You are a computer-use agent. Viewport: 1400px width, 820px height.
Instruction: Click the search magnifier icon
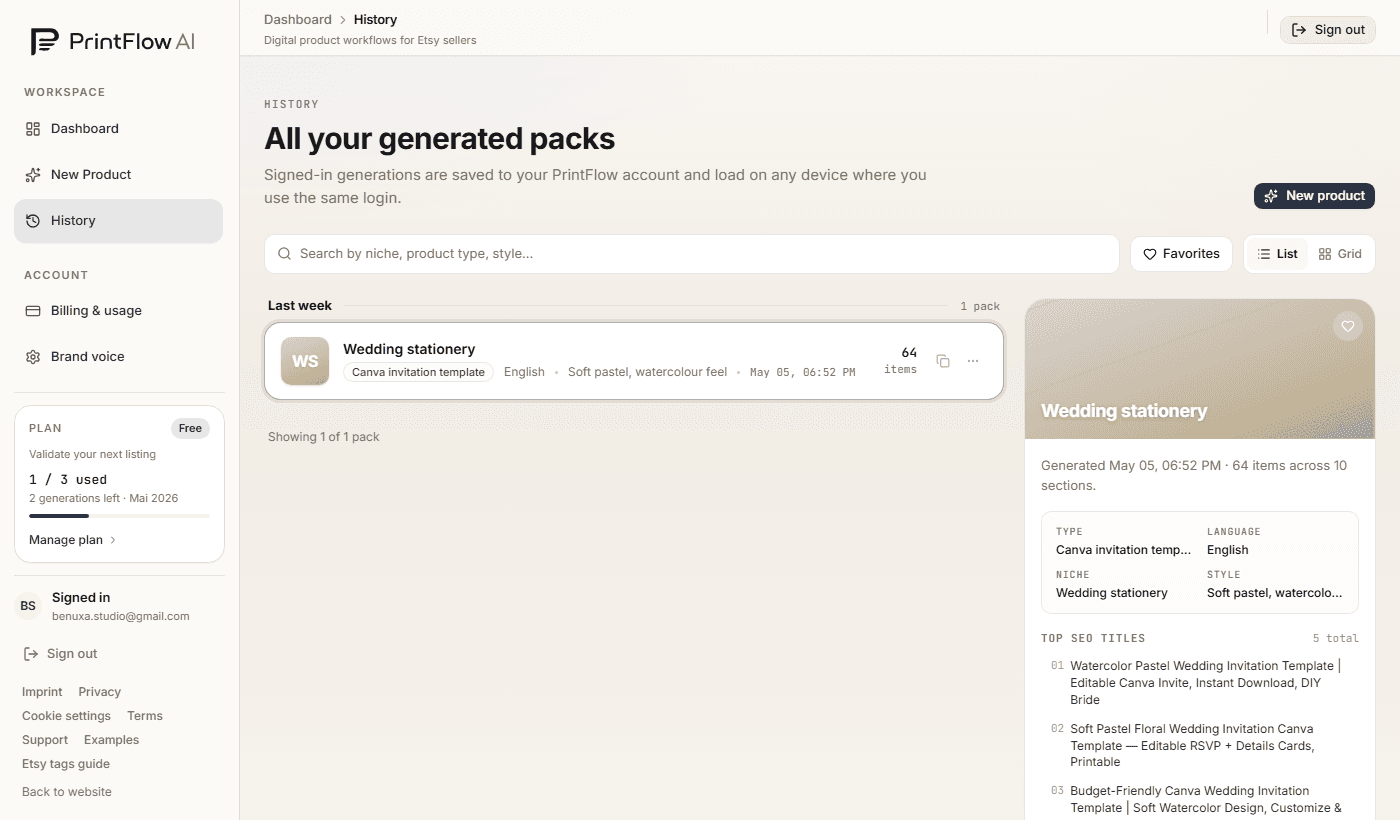[x=284, y=254]
